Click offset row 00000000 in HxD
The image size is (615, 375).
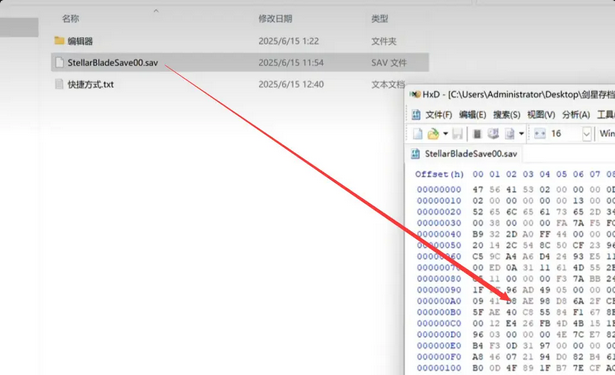(x=439, y=189)
